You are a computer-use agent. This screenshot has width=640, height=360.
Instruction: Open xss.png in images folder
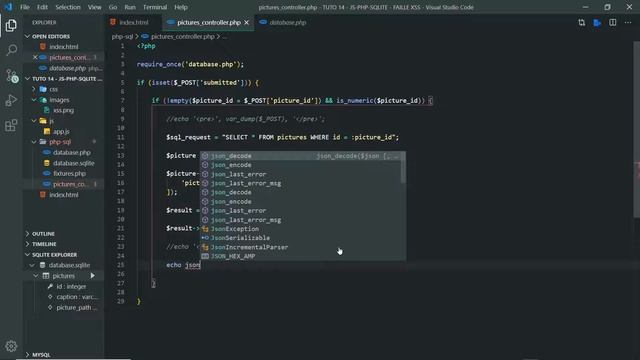pos(63,111)
